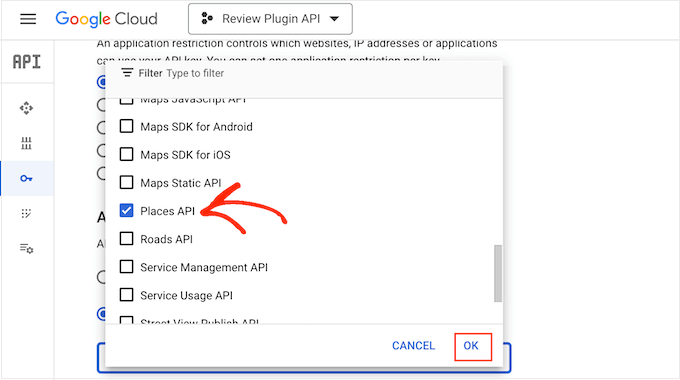Click the Maps SDK for Android label

pyautogui.click(x=196, y=127)
